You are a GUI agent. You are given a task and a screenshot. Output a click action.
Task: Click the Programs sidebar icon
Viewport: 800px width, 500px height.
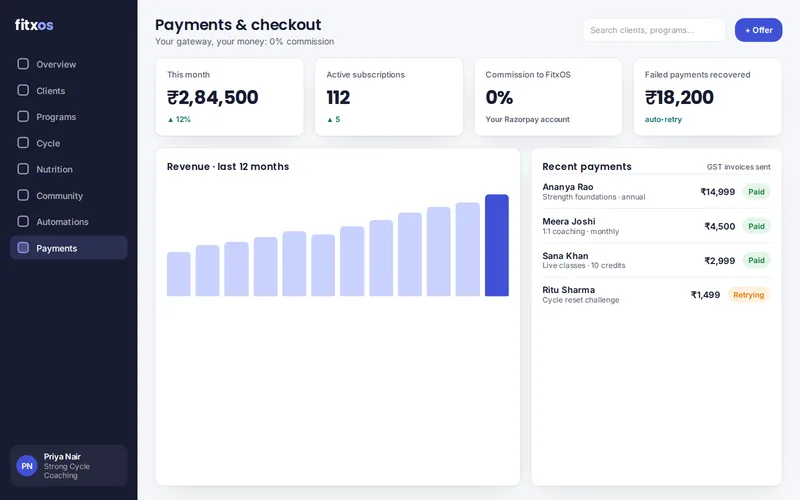23,116
